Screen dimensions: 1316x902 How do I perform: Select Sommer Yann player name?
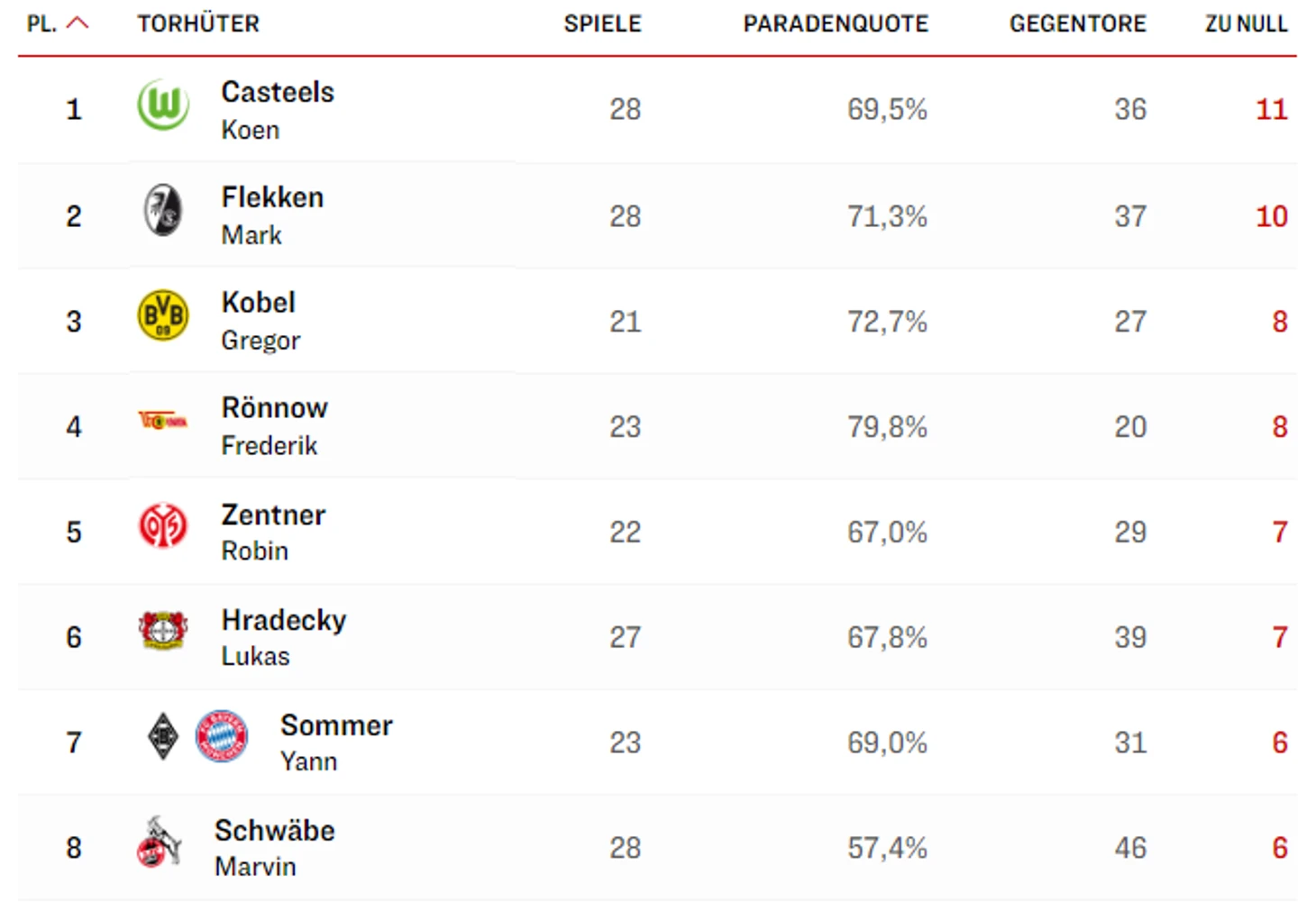point(336,726)
